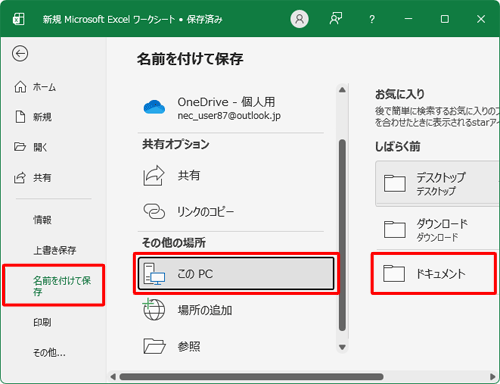Click the link chain icon for リンクのコピー
This screenshot has width=500, height=384.
click(154, 211)
